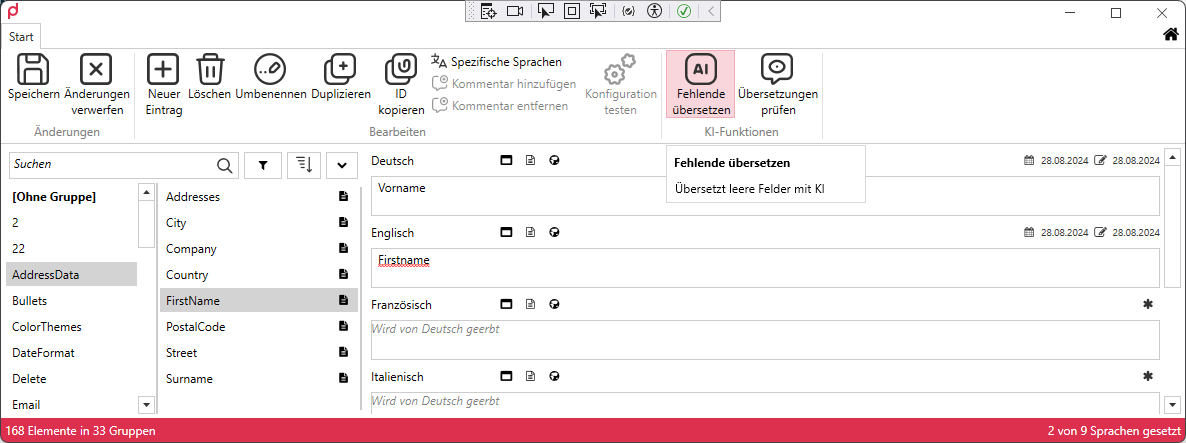Click the search magnifier icon

225,165
